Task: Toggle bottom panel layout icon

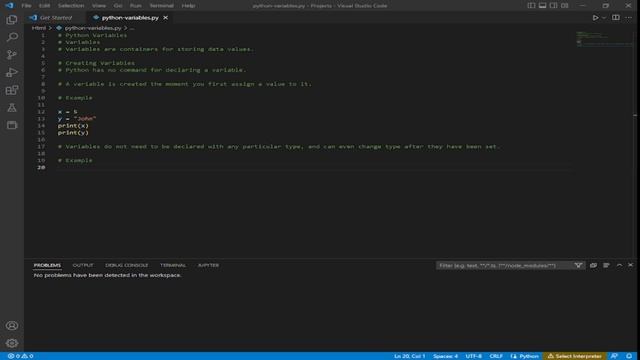Action: [x=542, y=6]
